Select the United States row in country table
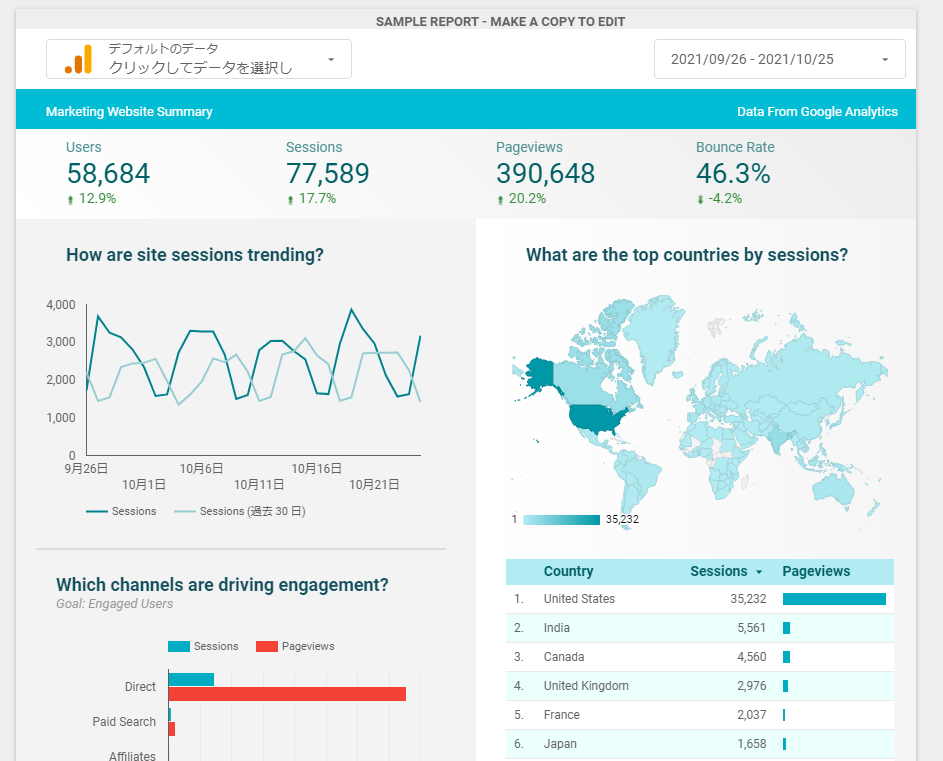The width and height of the screenshot is (943, 761). tap(699, 599)
